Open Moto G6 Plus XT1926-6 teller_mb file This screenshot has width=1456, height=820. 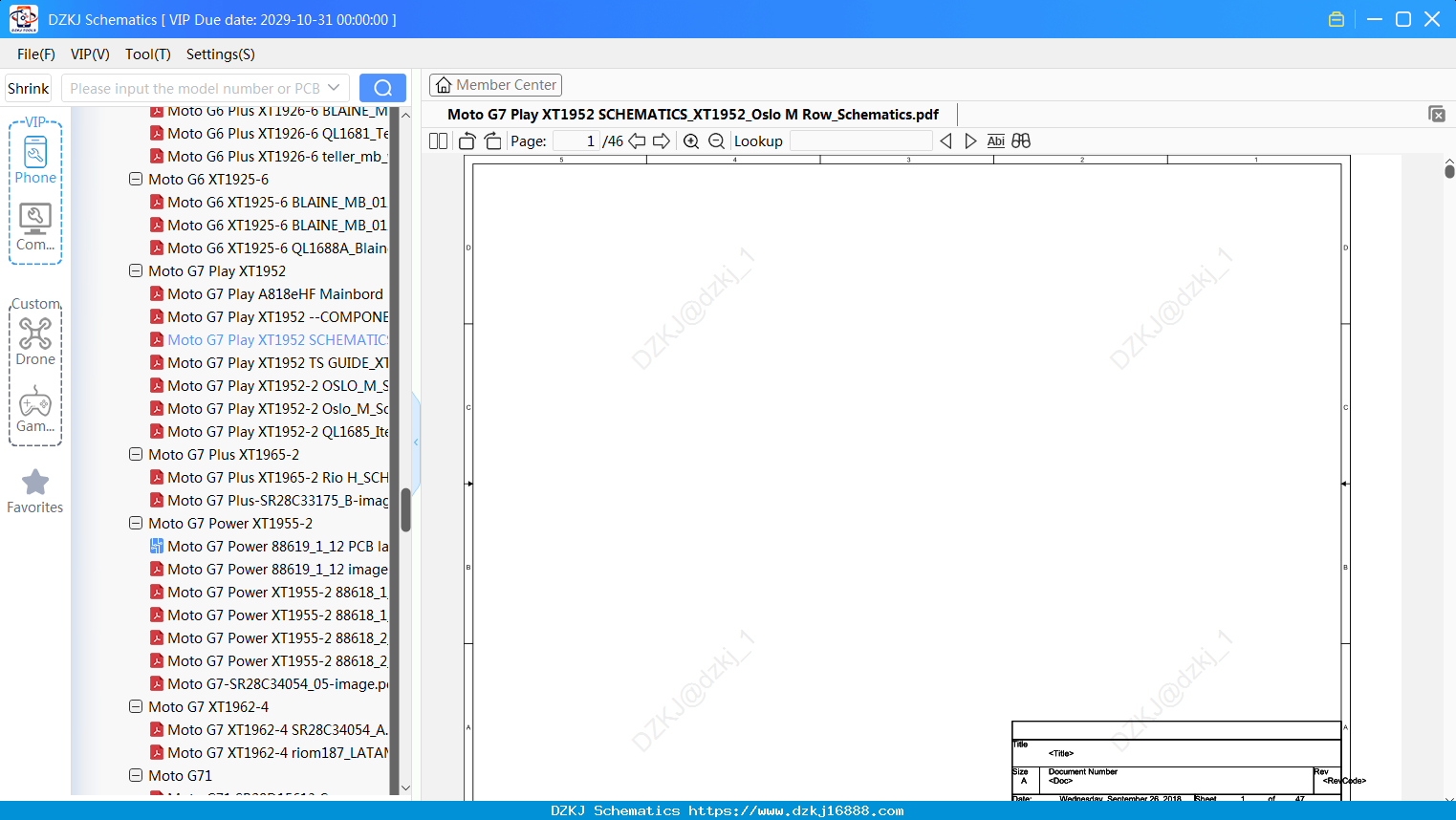point(269,156)
